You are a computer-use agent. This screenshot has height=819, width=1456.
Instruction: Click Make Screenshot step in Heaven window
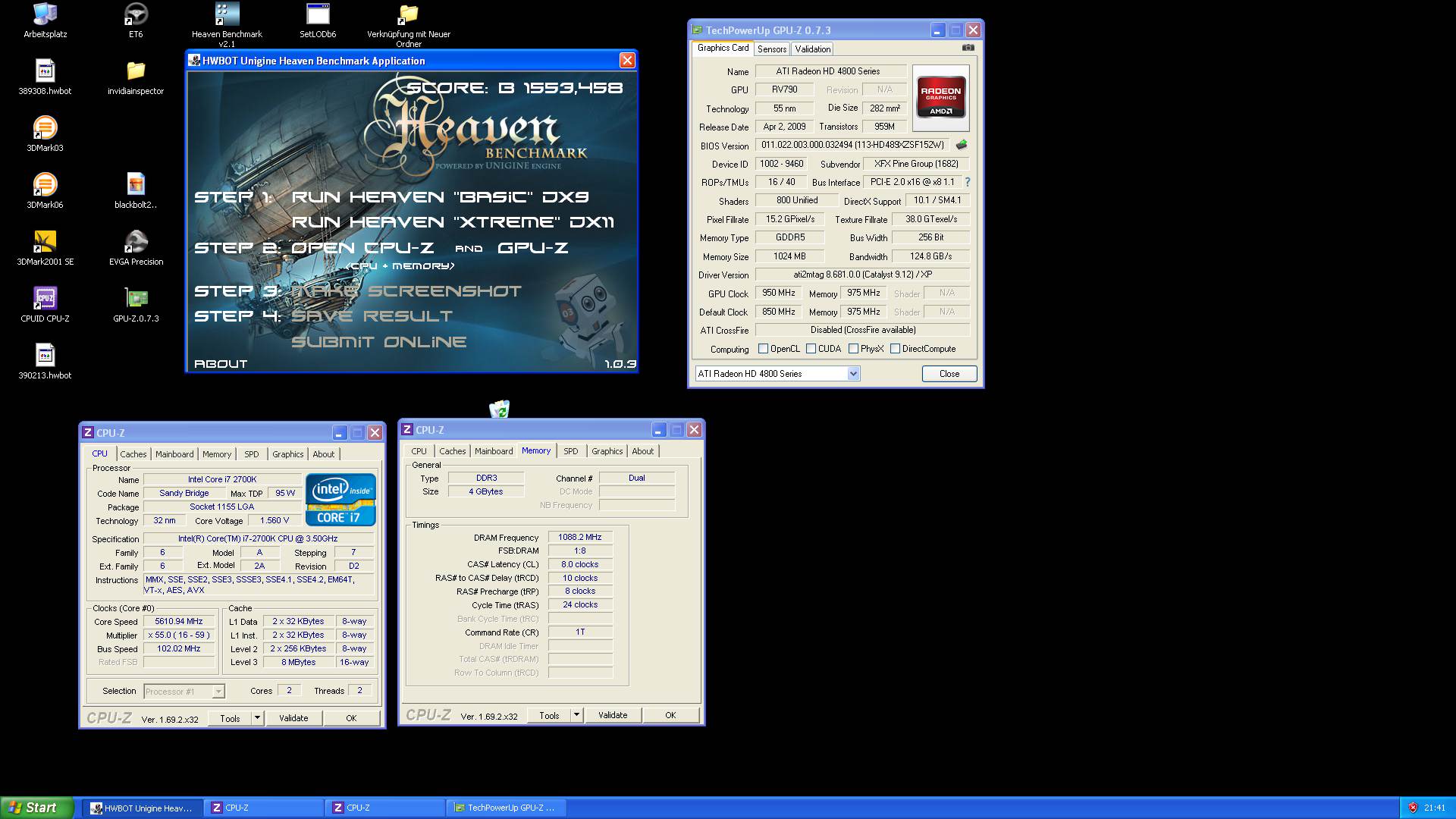click(x=406, y=291)
